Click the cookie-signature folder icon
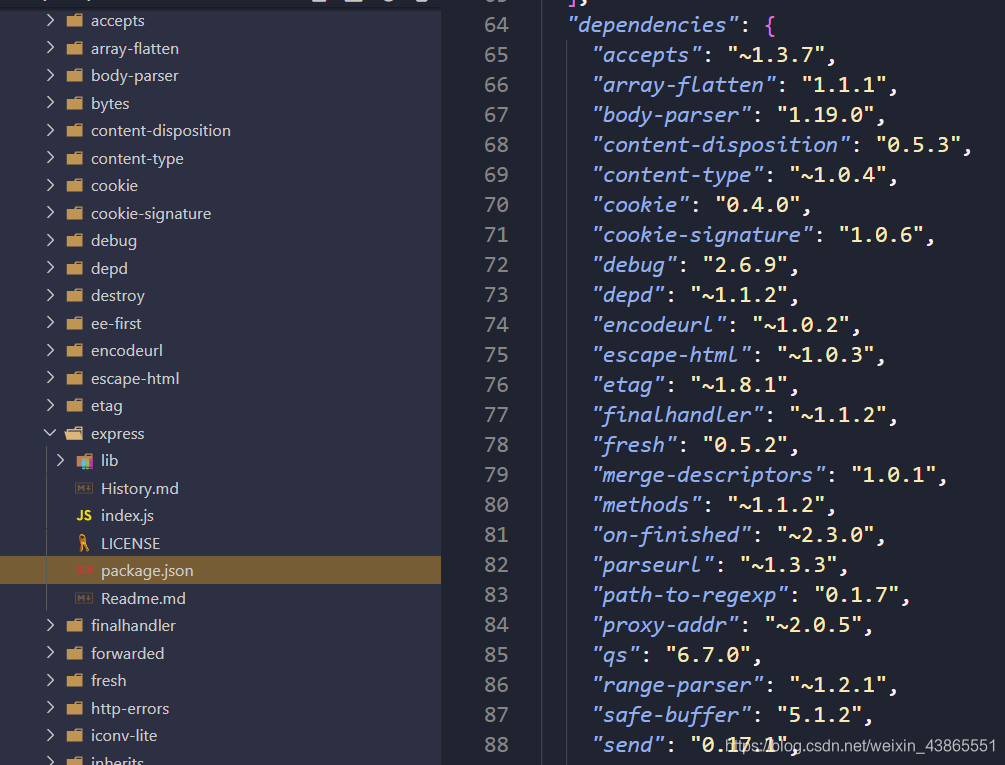Screen dimensions: 1005x765 [x=75, y=213]
